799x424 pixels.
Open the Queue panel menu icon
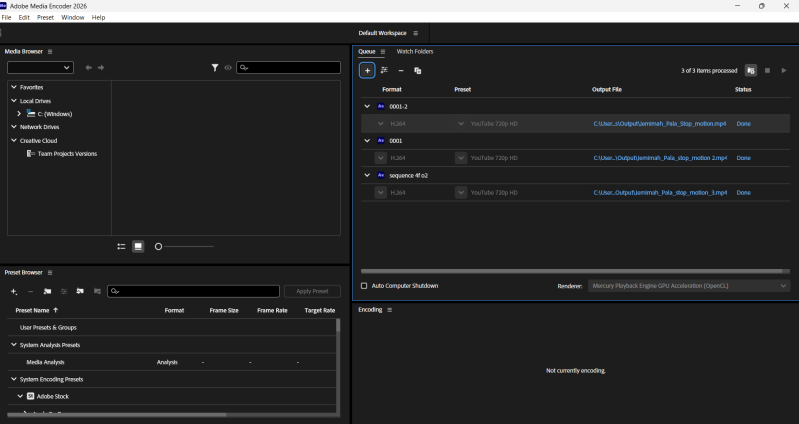click(x=383, y=51)
